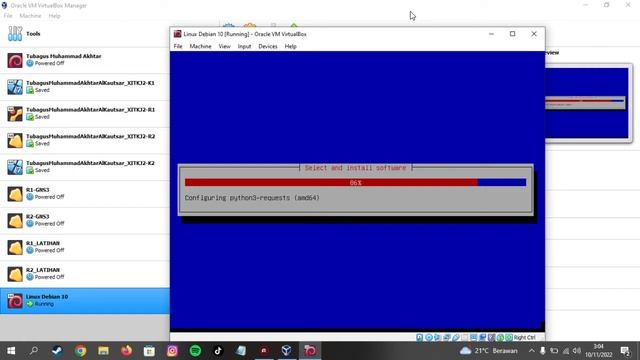Click the icon of the R1-GNS3 VM
640x360 pixels.
pos(15,194)
